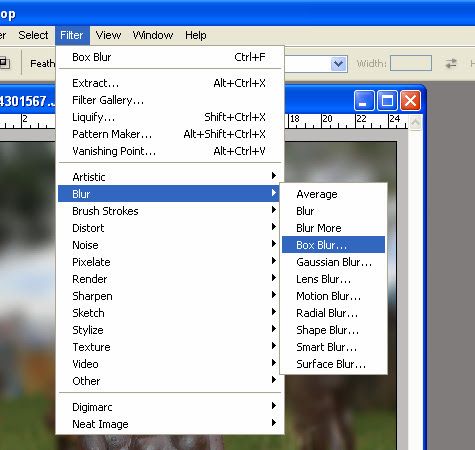This screenshot has width=475, height=450.
Task: Expand the Pixelate submenu
Action: (170, 262)
